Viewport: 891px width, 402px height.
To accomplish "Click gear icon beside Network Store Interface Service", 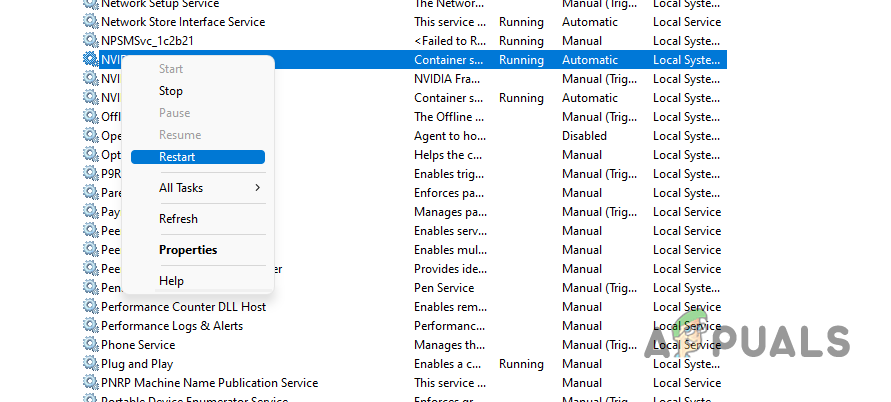I will [91, 22].
